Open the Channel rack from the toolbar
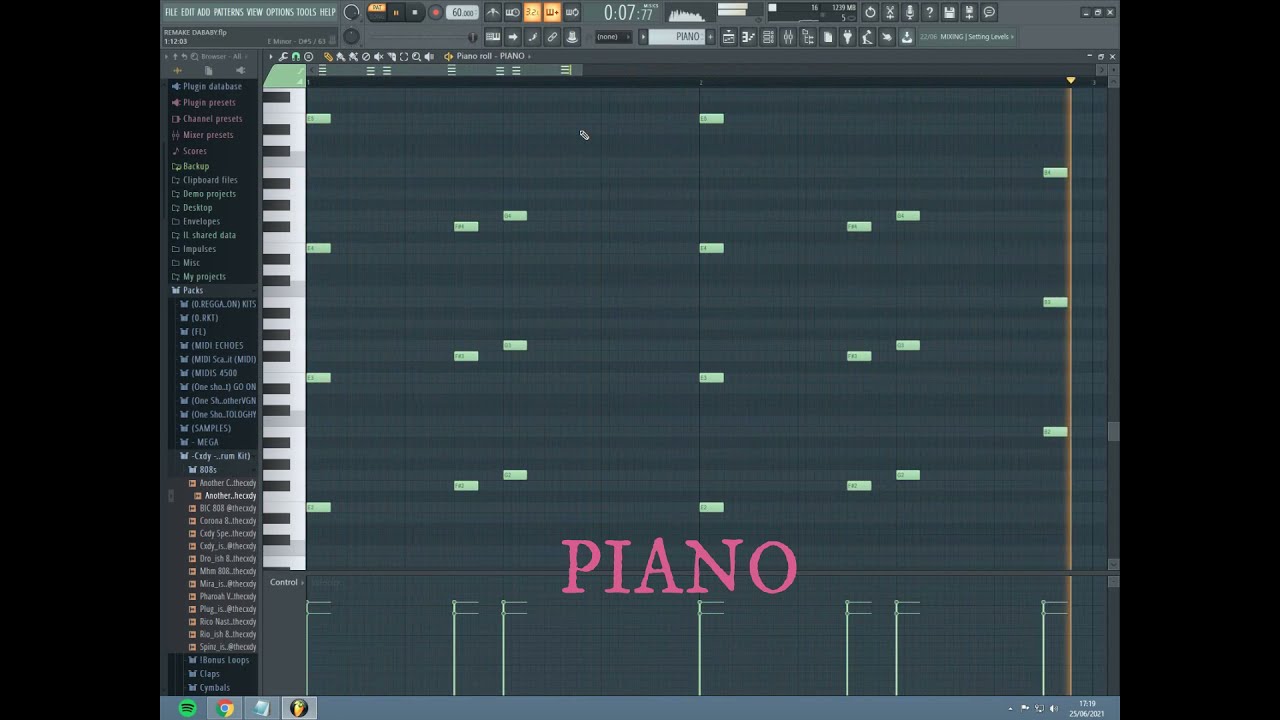 click(x=768, y=37)
